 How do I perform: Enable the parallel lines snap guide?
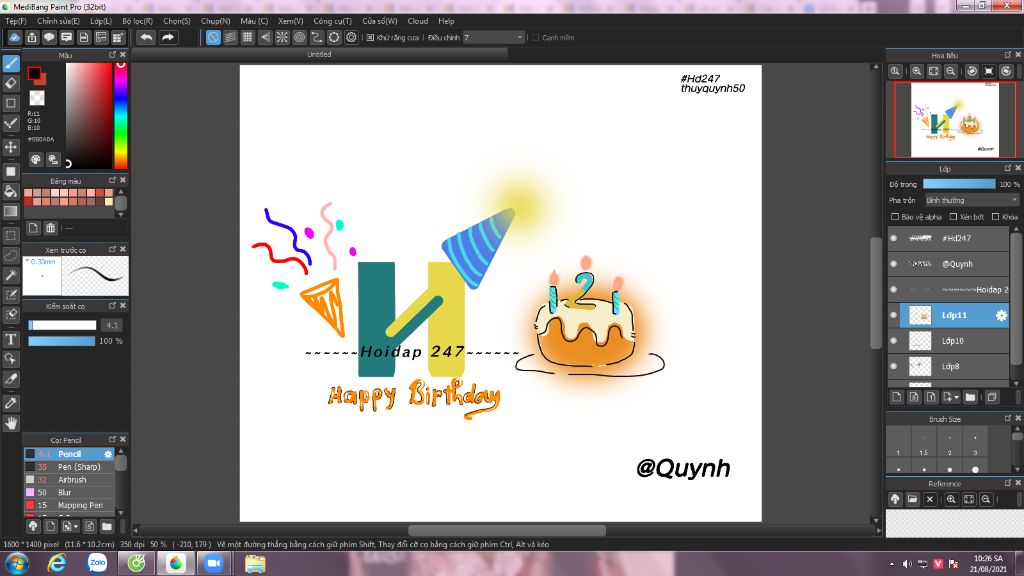(231, 37)
